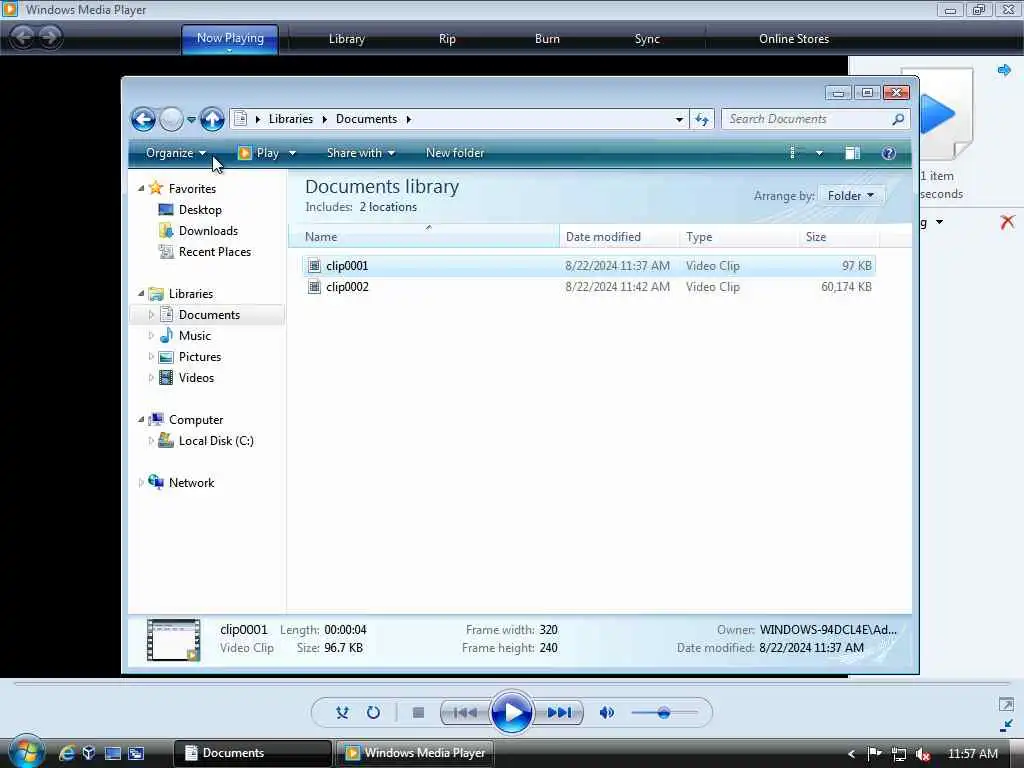This screenshot has width=1024, height=768.
Task: Click the Action Center flag icon
Action: 874,754
